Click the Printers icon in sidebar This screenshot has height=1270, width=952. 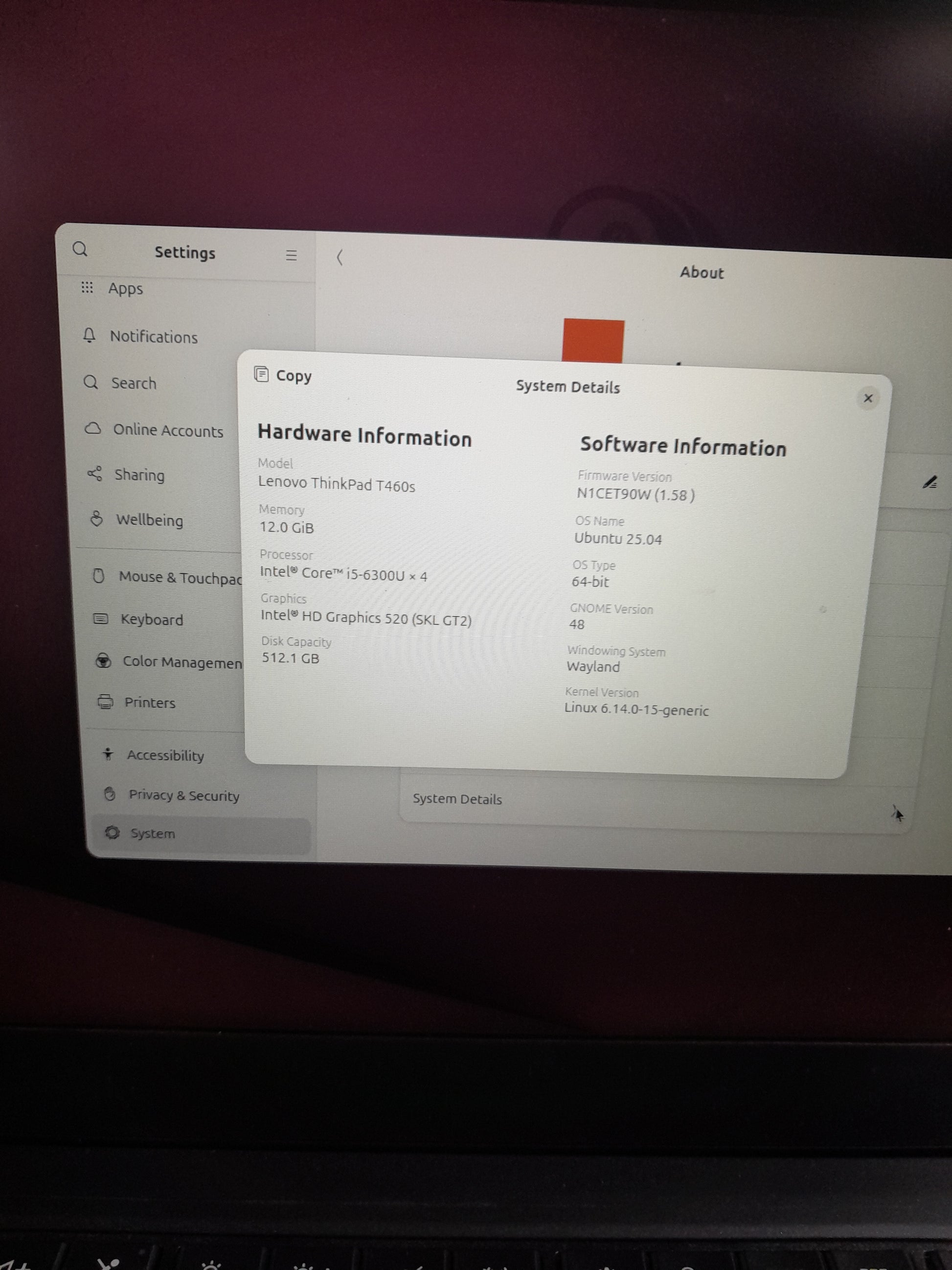coord(106,702)
